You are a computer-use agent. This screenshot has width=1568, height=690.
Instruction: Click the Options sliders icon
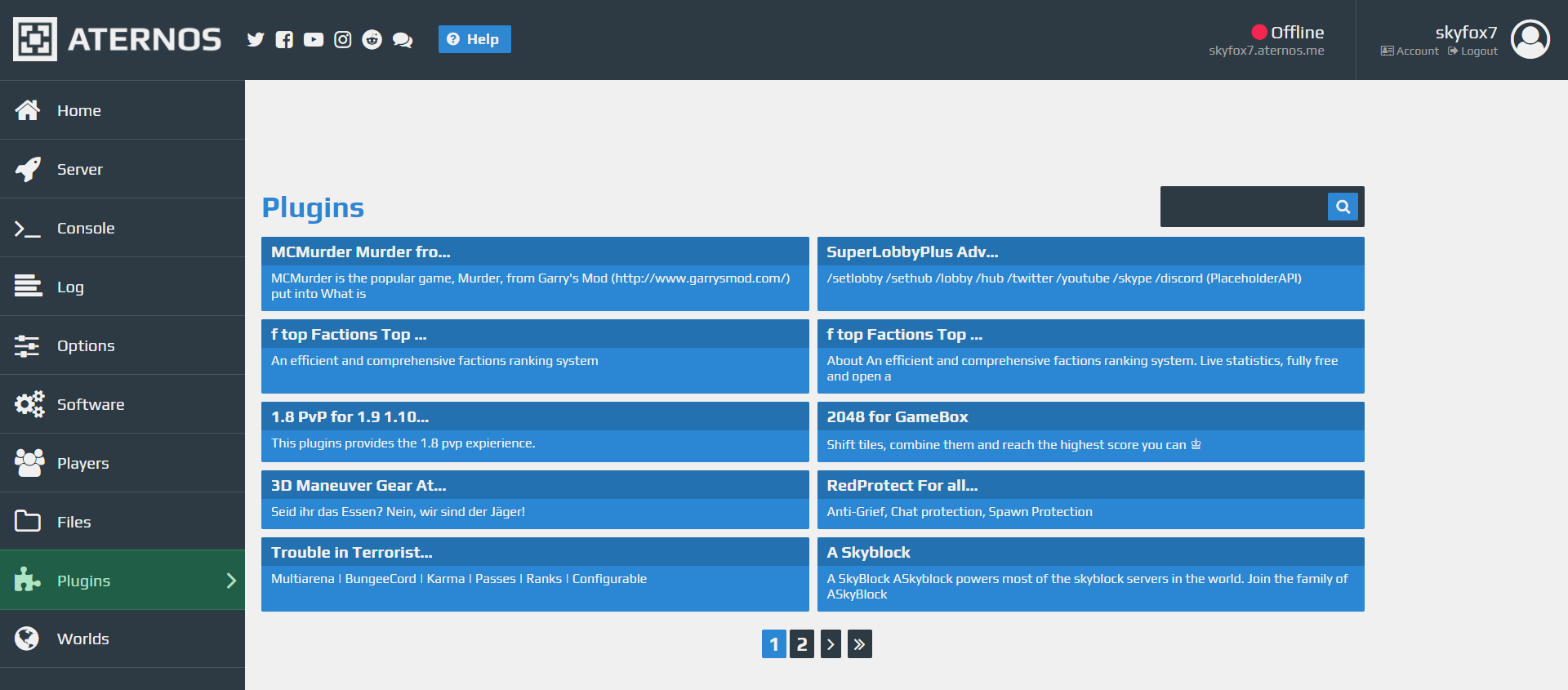pyautogui.click(x=27, y=345)
